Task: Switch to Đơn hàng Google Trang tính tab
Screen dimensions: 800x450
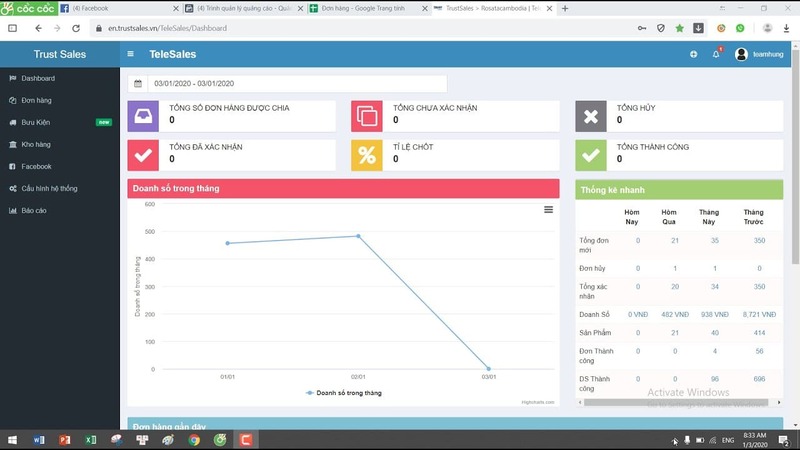Action: [368, 8]
